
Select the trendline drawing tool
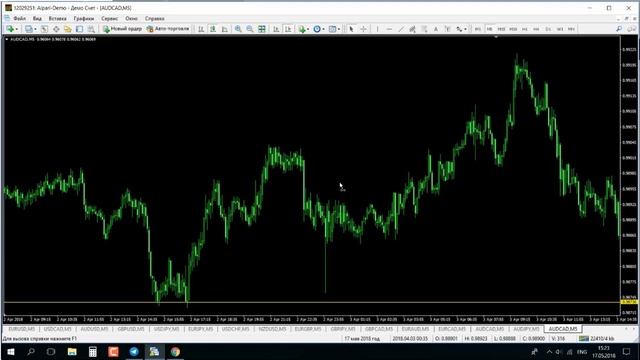click(401, 29)
